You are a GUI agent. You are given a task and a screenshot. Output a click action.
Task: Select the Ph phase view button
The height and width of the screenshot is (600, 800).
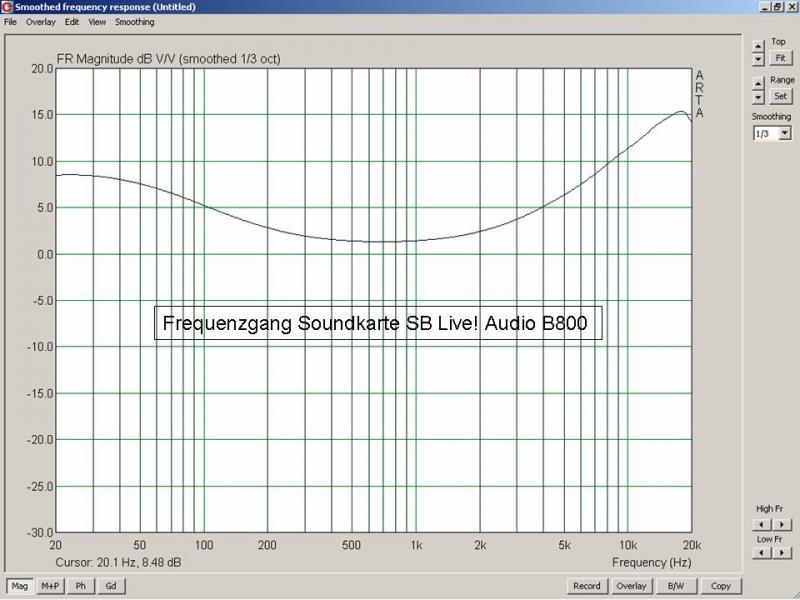81,586
